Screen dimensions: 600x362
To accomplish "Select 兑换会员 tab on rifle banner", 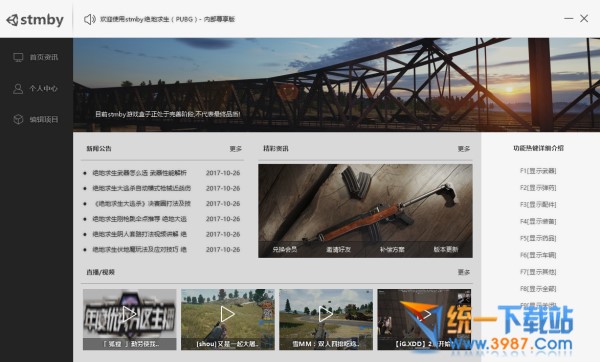I will pyautogui.click(x=285, y=249).
